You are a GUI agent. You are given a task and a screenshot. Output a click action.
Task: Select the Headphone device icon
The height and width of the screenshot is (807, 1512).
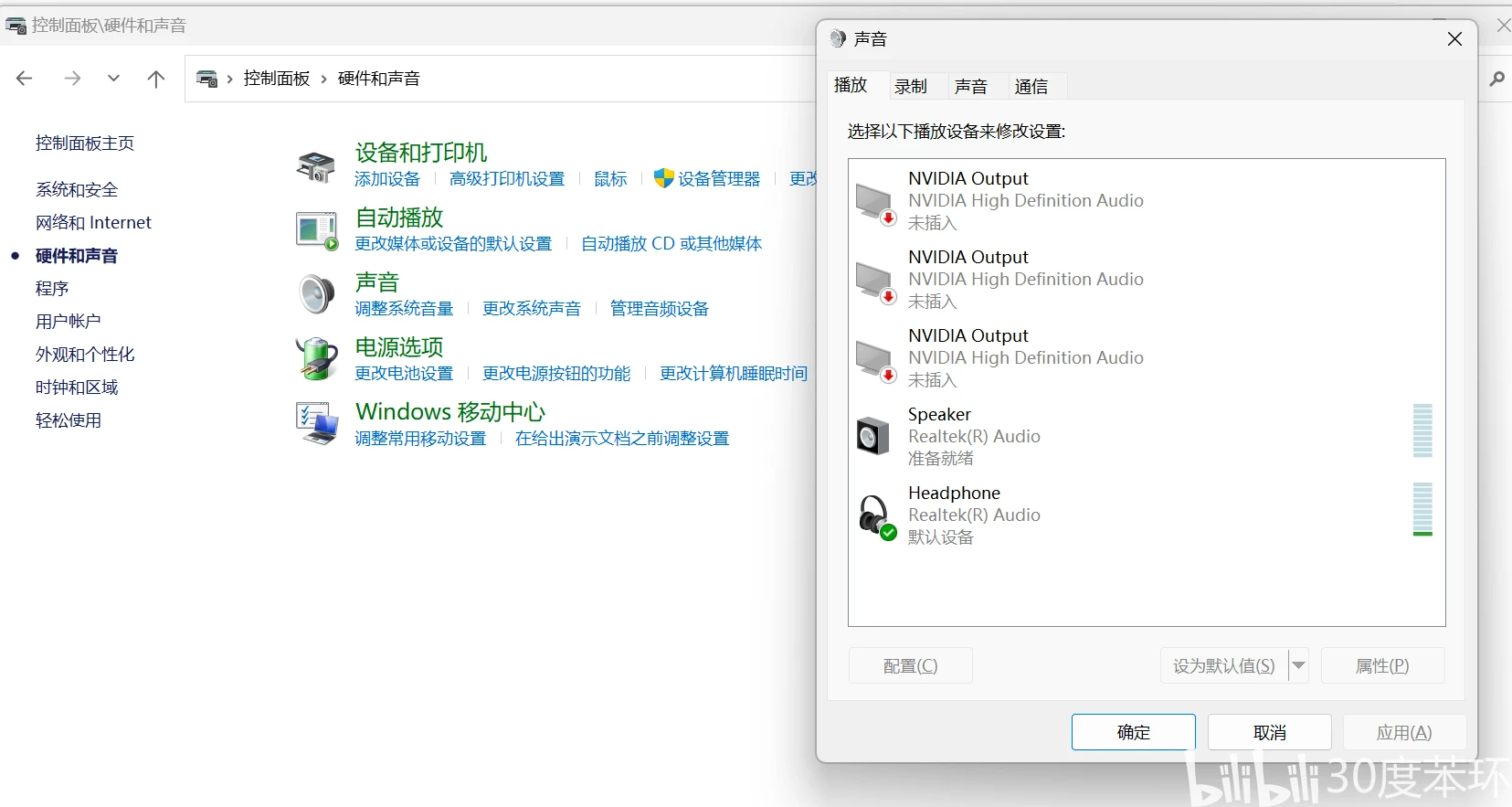(877, 517)
